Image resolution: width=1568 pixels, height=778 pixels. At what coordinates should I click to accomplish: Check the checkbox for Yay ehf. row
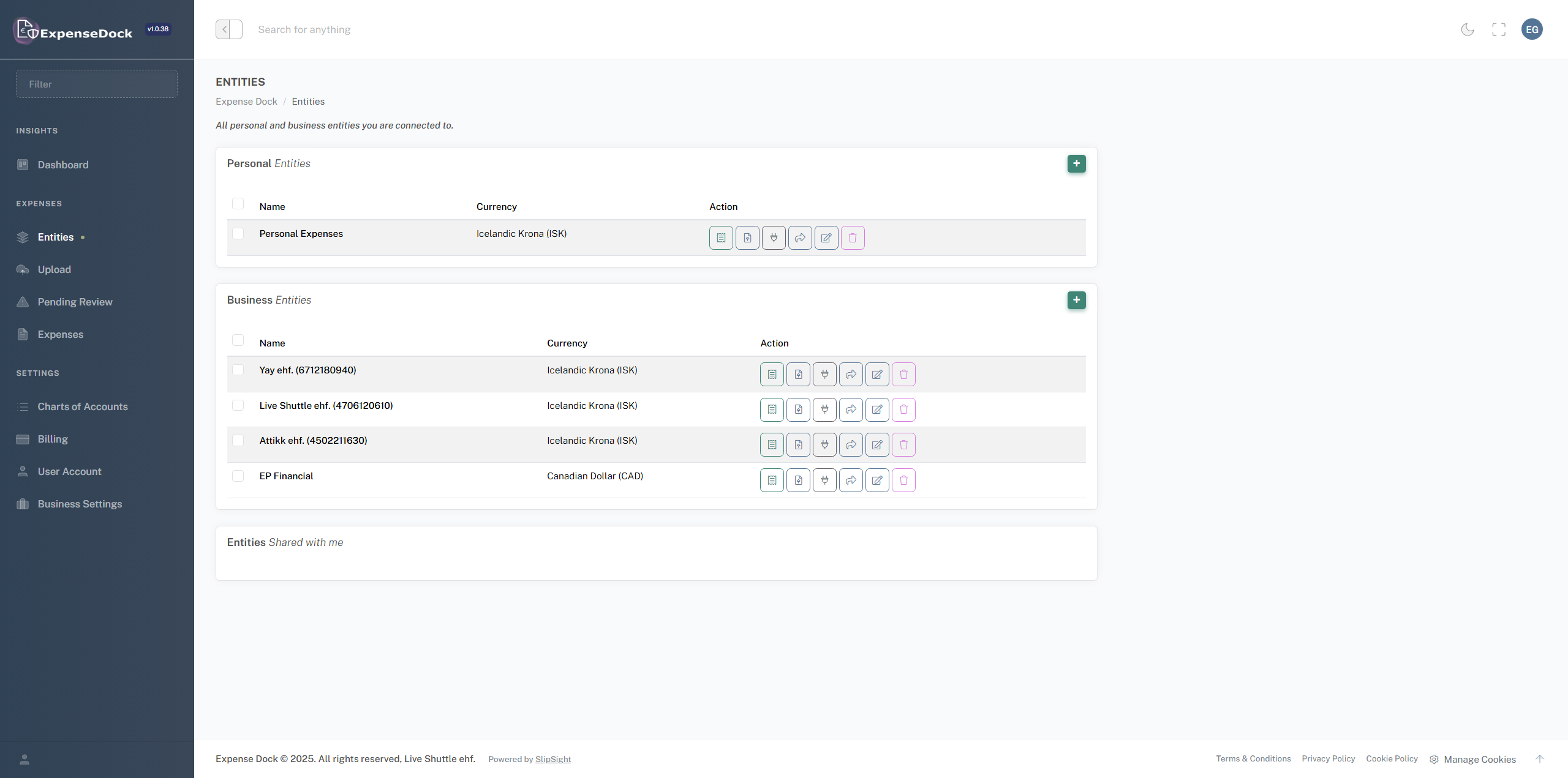(x=238, y=370)
